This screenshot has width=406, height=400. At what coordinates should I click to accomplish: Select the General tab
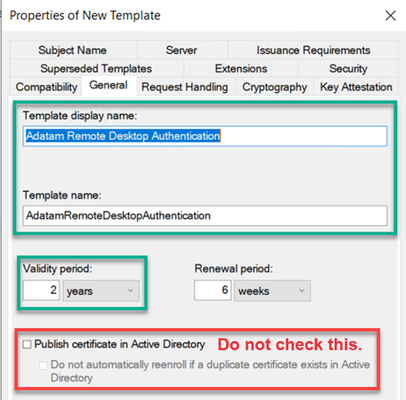click(109, 85)
